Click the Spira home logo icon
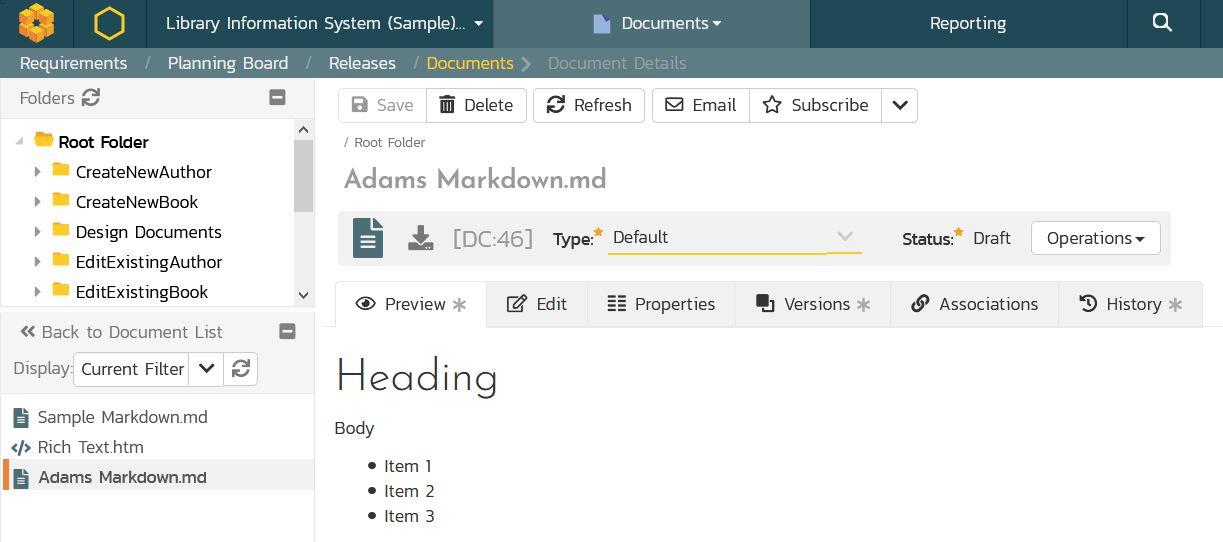This screenshot has height=542, width=1223. click(36, 23)
